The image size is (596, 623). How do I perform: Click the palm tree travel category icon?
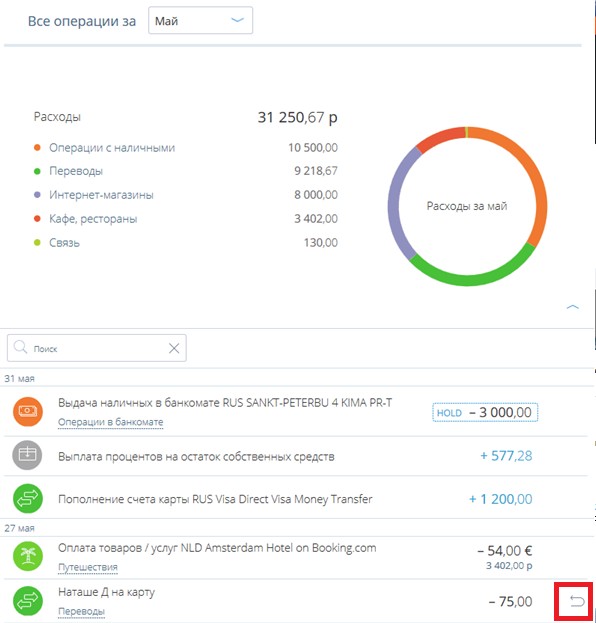coord(28,556)
